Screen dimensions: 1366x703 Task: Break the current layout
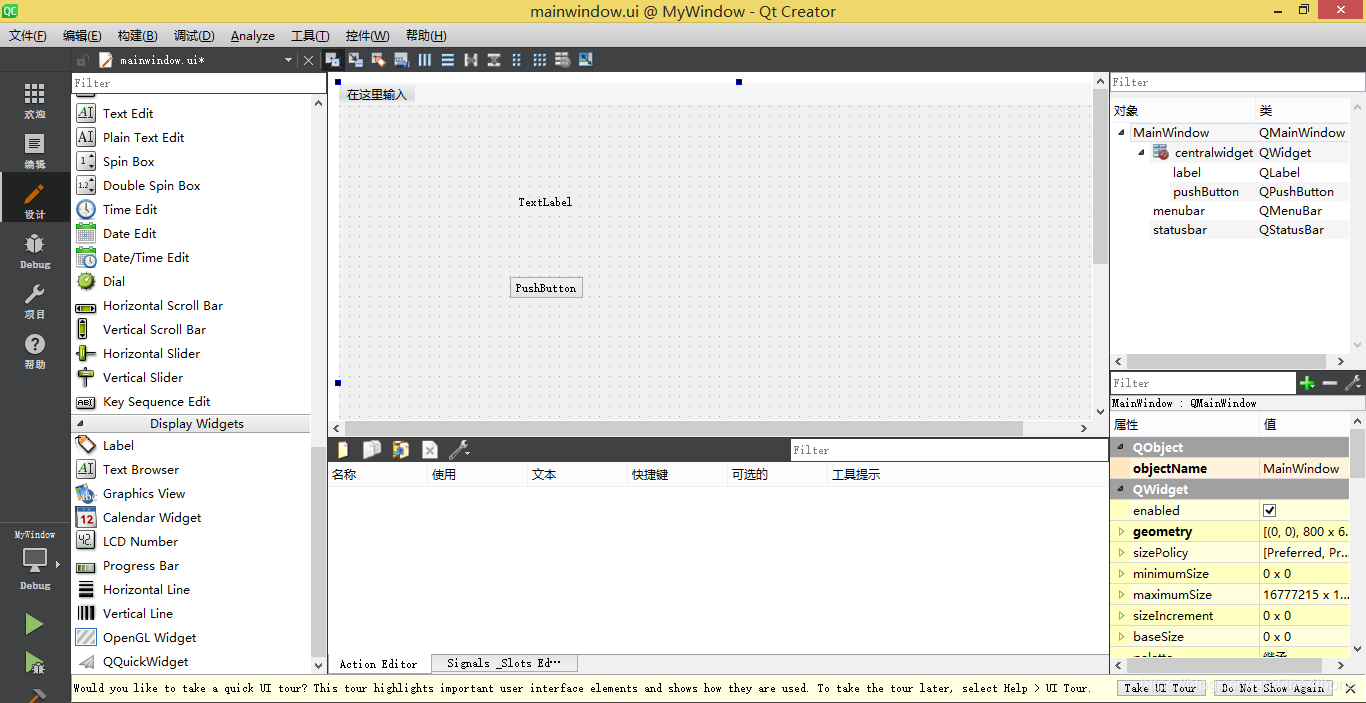pos(562,60)
